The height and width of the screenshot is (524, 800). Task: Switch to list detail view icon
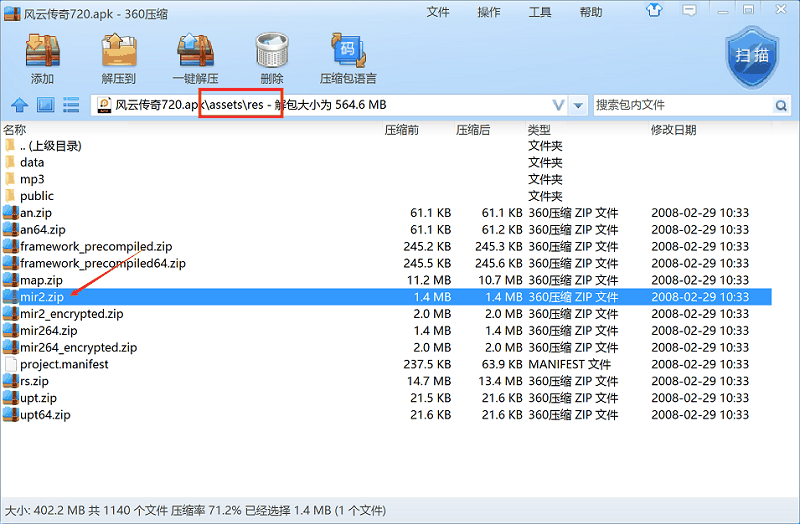pyautogui.click(x=71, y=105)
